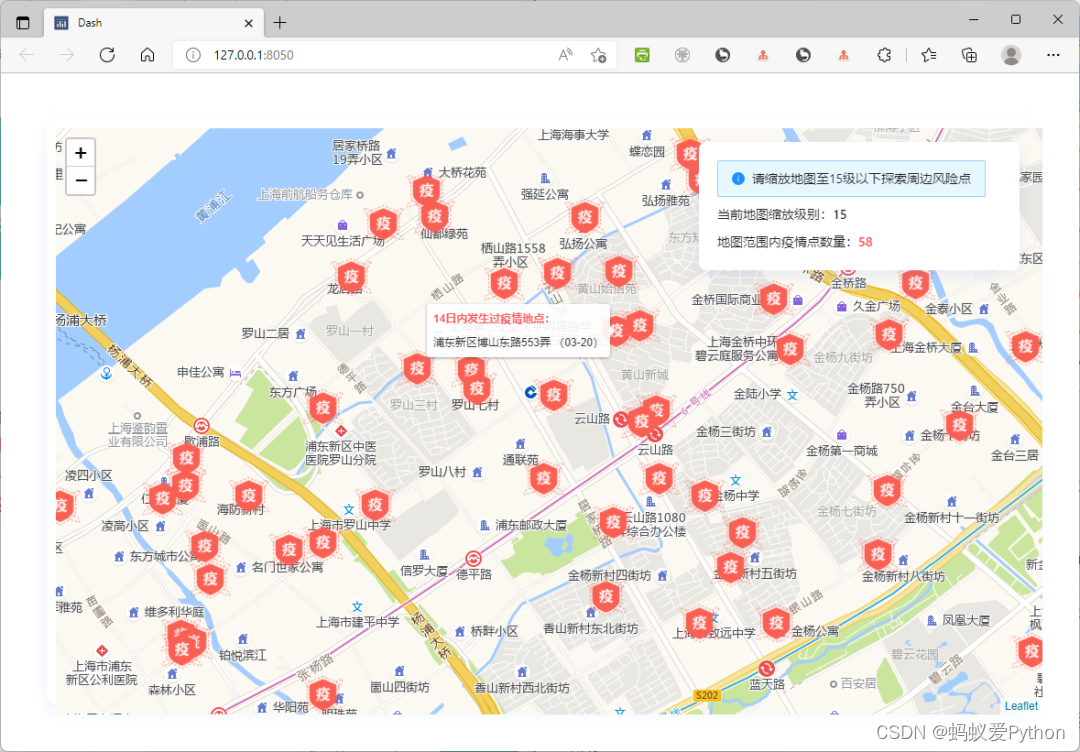
Task: Add this page to favorites
Action: coord(599,55)
